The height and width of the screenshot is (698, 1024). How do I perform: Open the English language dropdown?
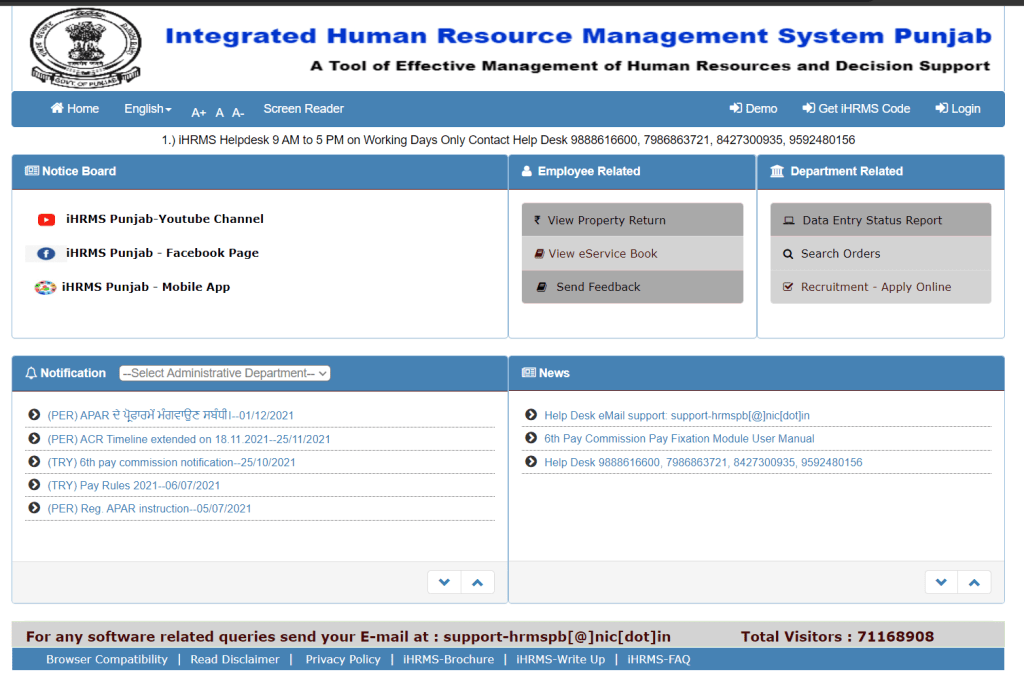coord(148,109)
